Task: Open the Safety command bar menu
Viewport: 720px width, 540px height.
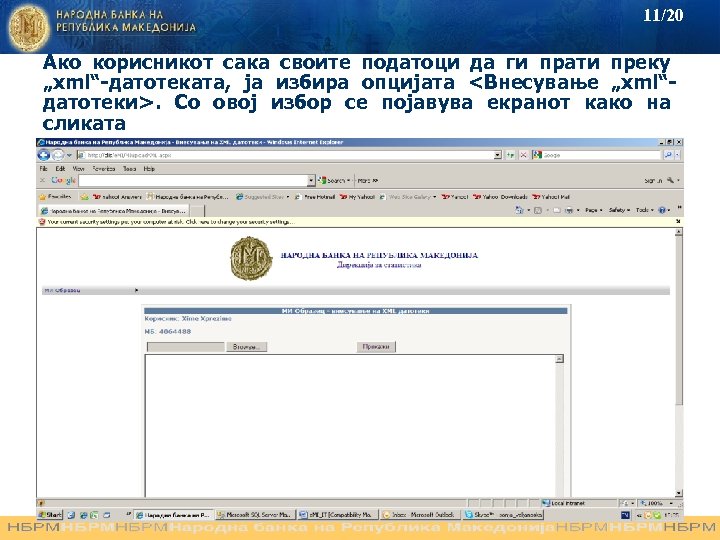Action: coord(619,210)
